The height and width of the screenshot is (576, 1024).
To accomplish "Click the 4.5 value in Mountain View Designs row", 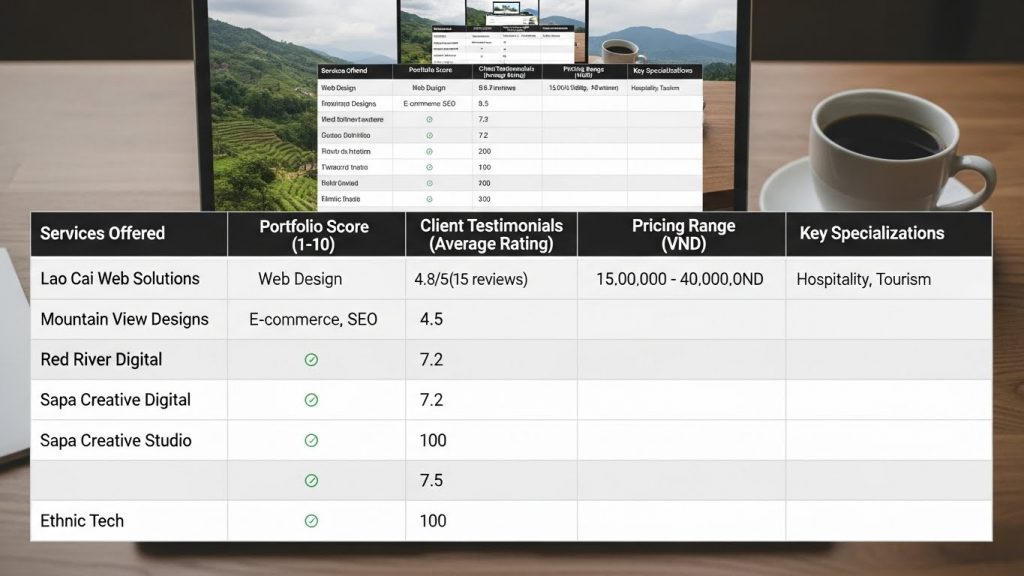I will (x=431, y=319).
